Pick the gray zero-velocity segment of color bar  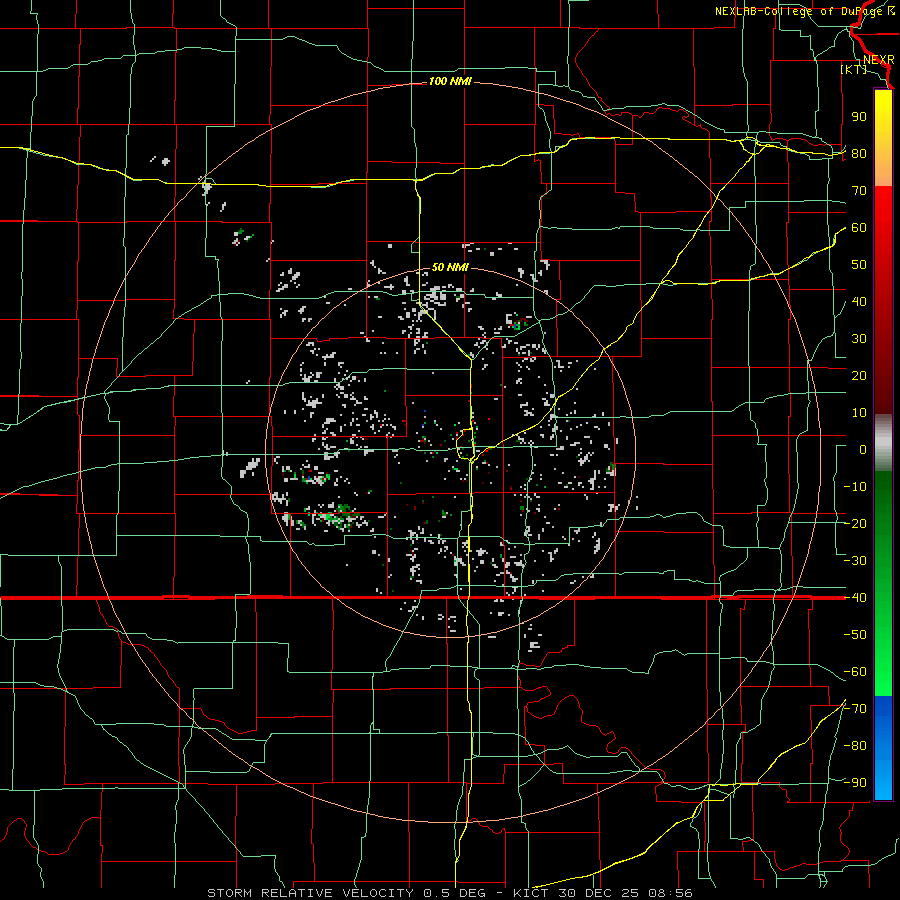(883, 443)
